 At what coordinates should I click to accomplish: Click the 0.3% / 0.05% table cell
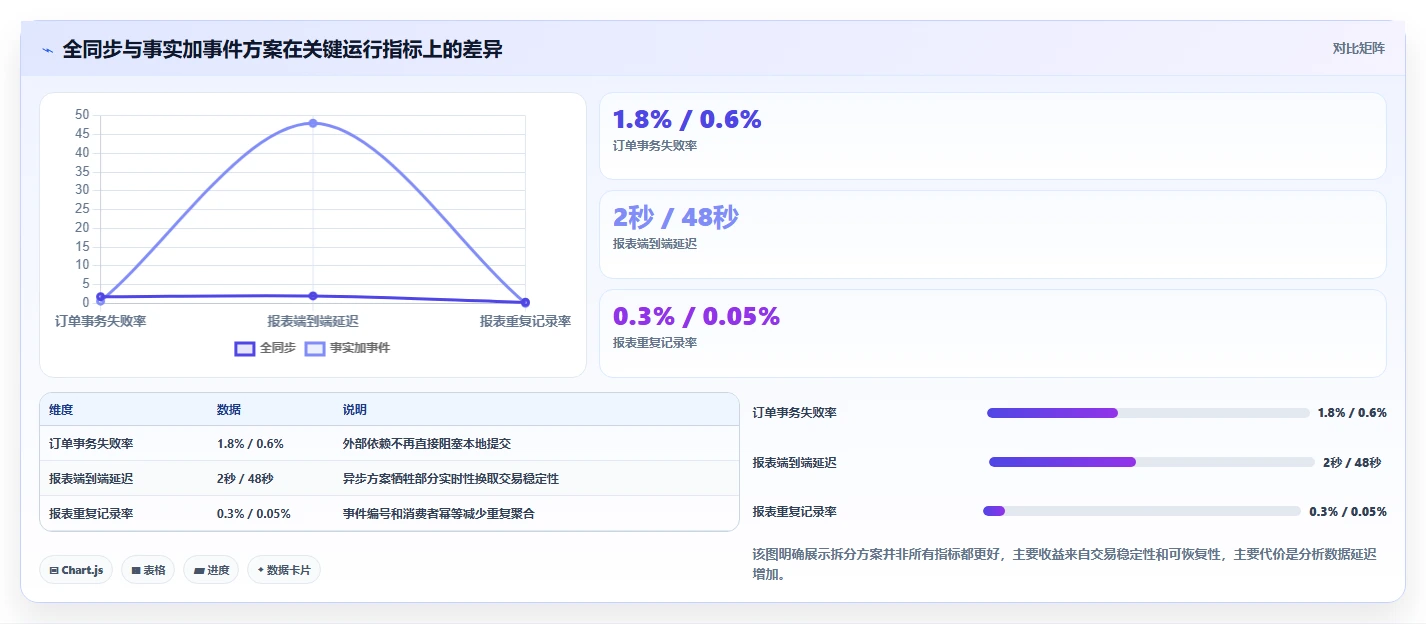coord(254,513)
